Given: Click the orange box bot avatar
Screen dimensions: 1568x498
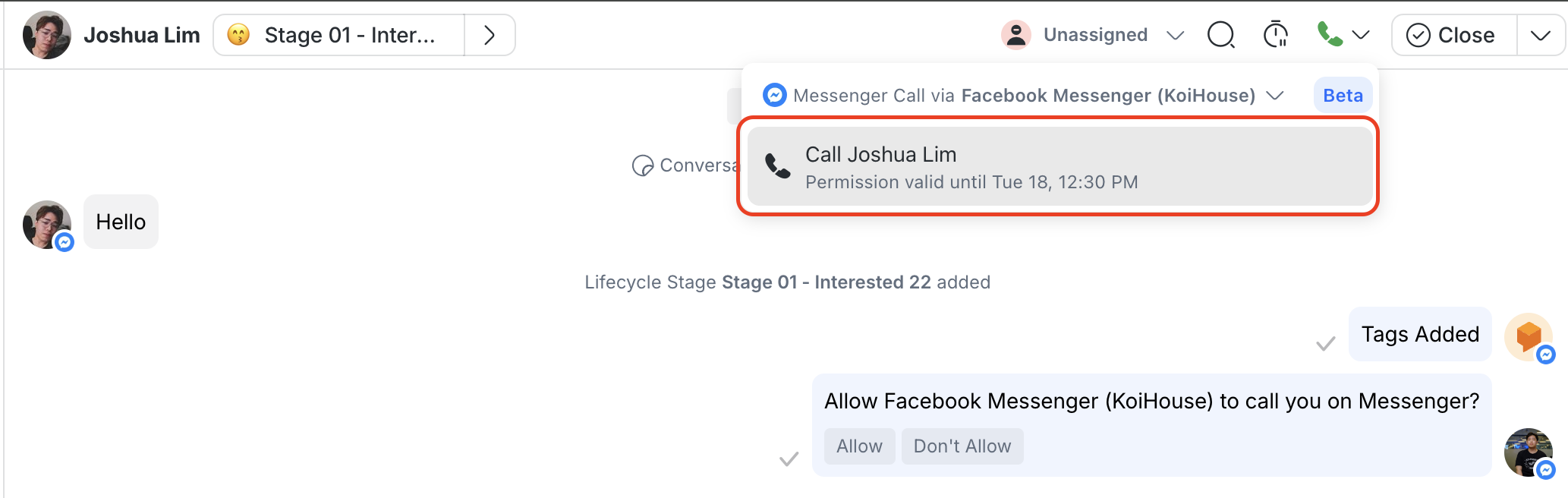Looking at the screenshot, I should click(1528, 336).
